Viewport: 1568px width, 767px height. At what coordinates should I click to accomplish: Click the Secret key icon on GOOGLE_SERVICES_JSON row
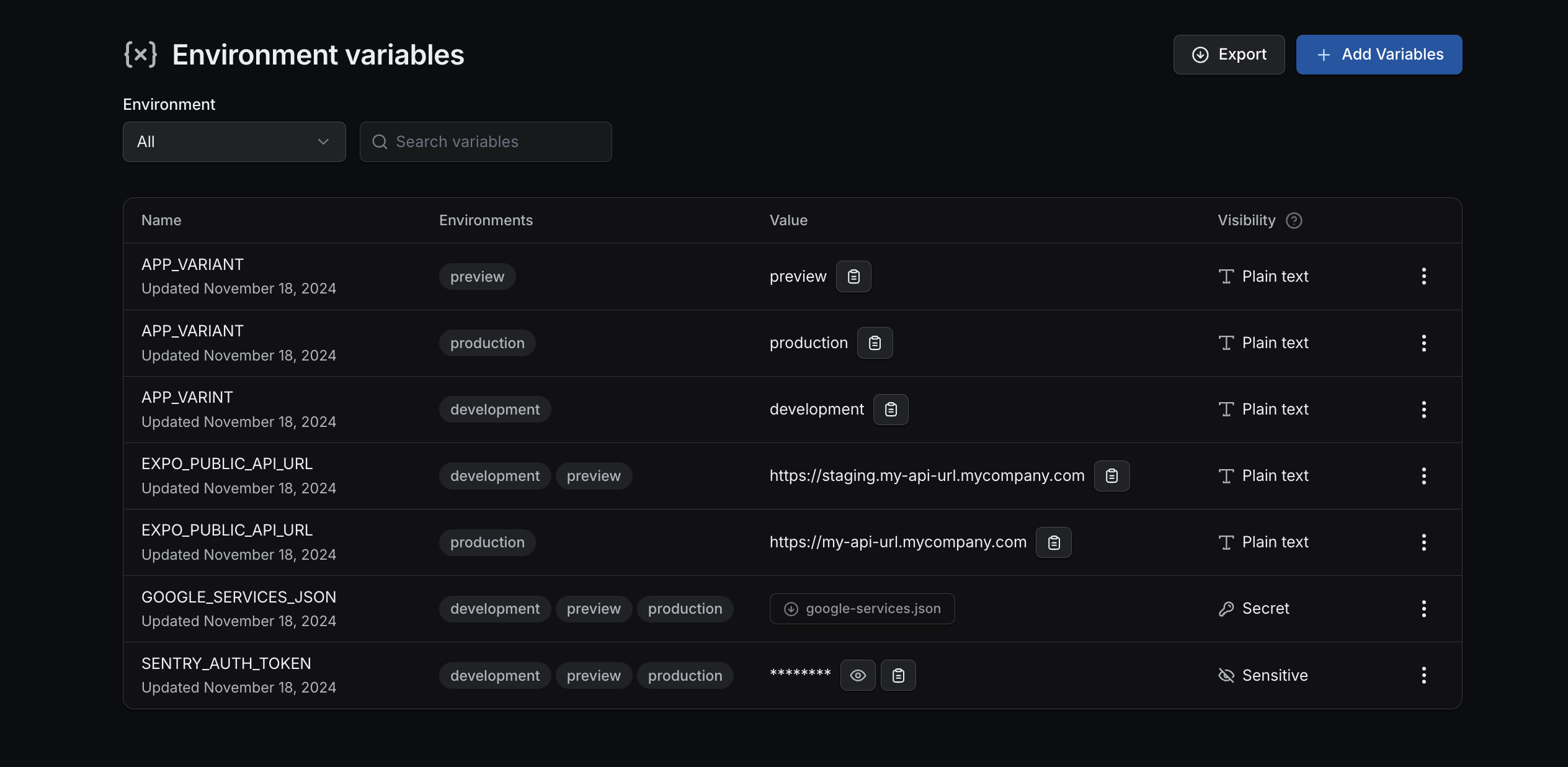point(1226,609)
